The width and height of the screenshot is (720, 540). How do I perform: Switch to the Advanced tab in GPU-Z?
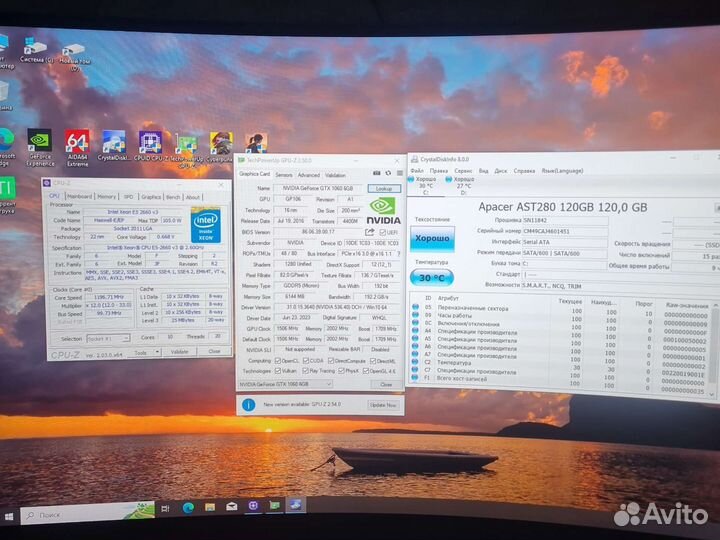[x=309, y=175]
